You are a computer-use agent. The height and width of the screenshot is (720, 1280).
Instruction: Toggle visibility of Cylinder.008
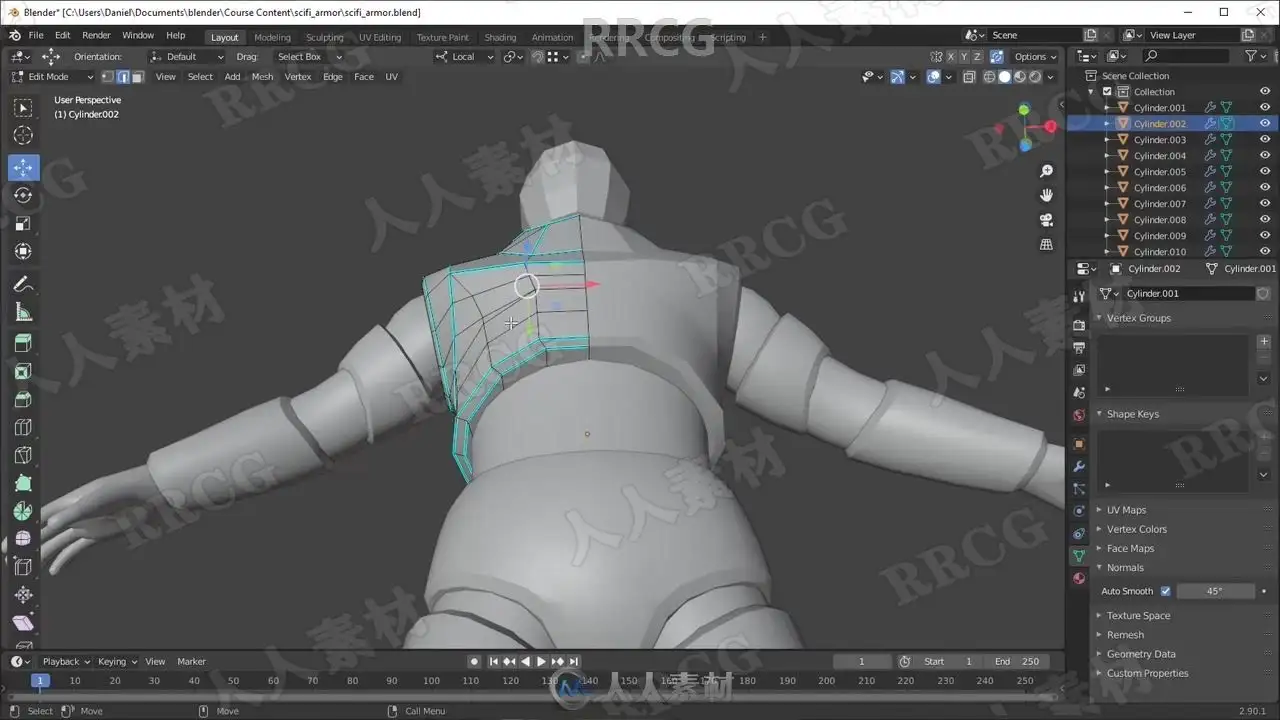[1265, 220]
